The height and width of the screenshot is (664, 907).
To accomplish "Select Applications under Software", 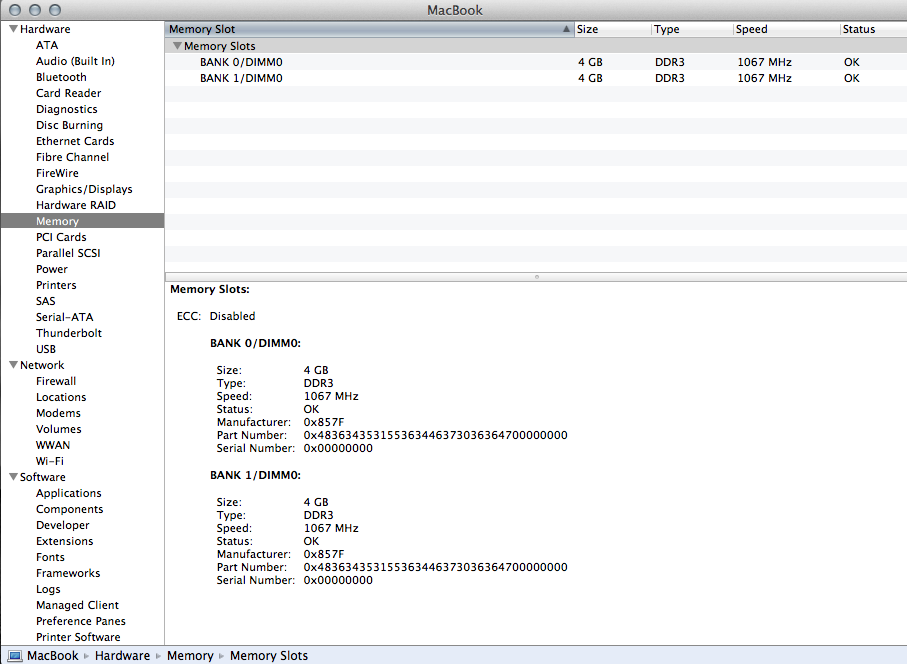I will [68, 493].
